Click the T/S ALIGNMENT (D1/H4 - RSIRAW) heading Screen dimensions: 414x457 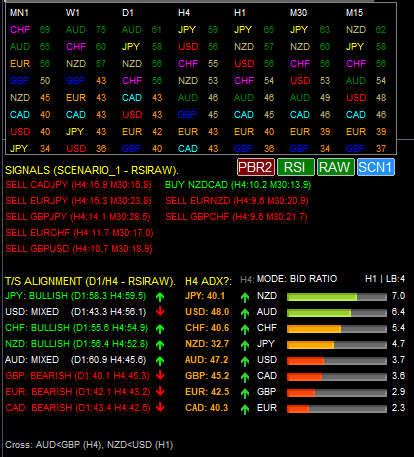[x=90, y=282]
